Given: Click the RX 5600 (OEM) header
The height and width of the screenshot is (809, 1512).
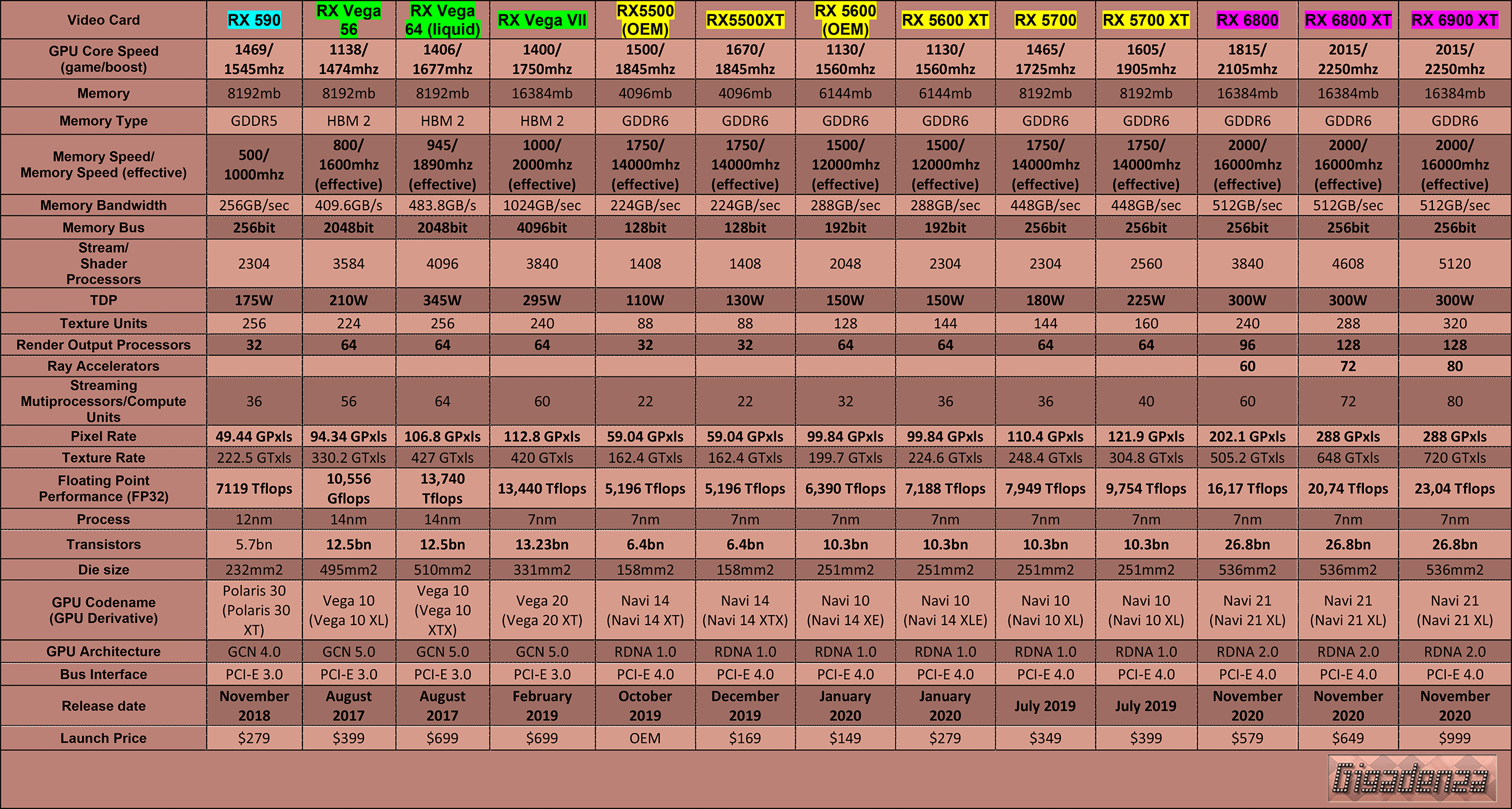Looking at the screenshot, I should tap(845, 20).
